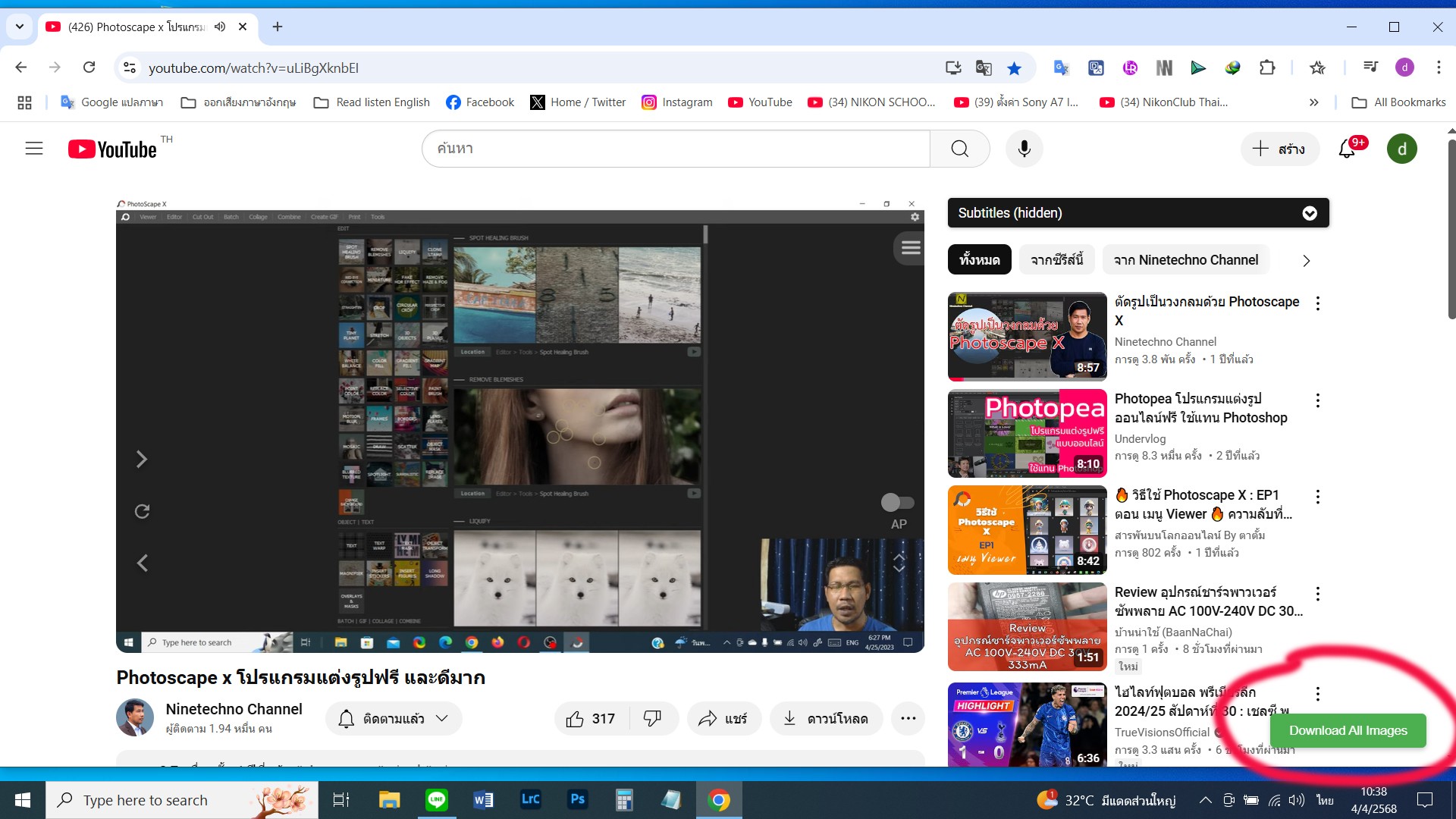
Task: Click the search magnifier button
Action: pos(960,149)
